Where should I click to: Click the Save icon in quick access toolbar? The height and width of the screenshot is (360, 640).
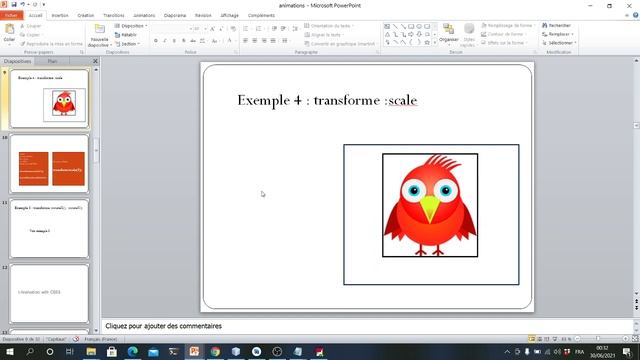click(14, 4)
